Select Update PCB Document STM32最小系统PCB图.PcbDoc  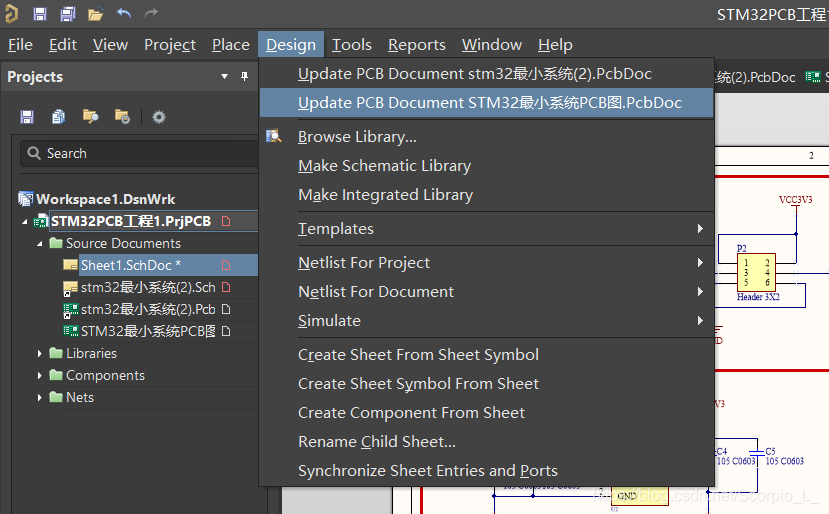(489, 103)
